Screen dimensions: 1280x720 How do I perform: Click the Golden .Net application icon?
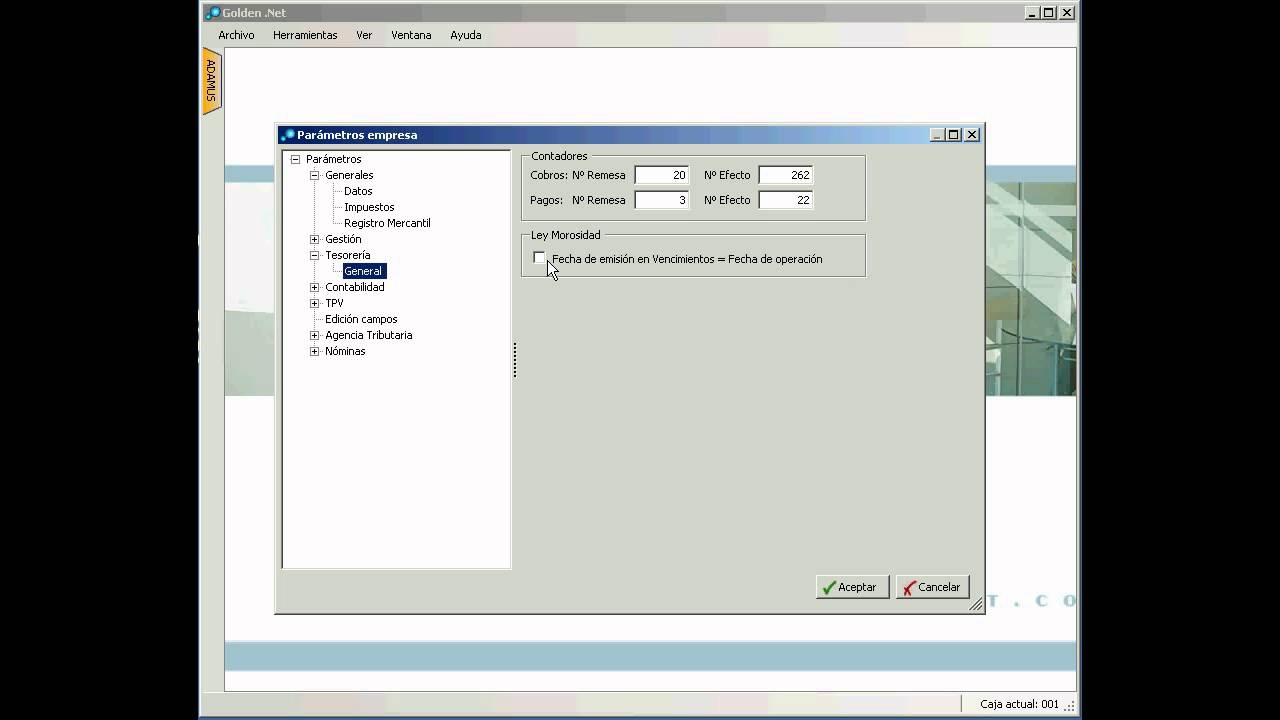coord(212,13)
